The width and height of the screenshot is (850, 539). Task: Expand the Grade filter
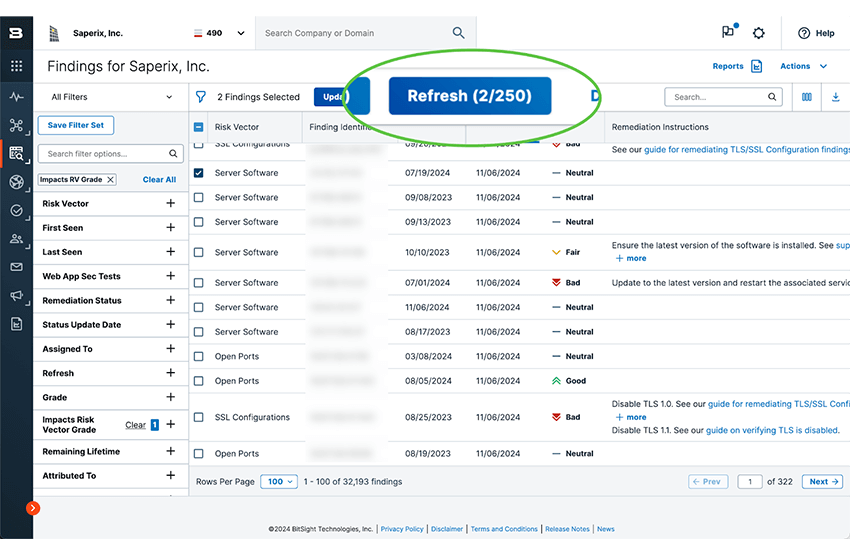(170, 397)
